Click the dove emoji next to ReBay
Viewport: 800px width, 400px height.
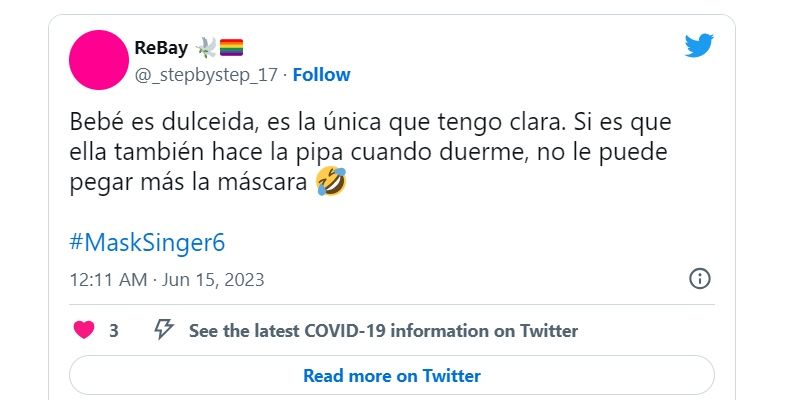205,47
